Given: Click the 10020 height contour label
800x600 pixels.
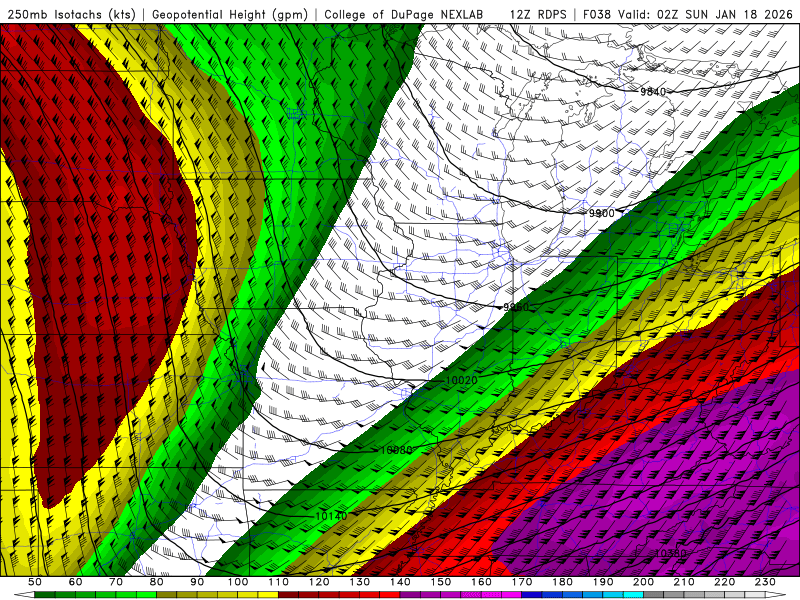Looking at the screenshot, I should tap(461, 381).
